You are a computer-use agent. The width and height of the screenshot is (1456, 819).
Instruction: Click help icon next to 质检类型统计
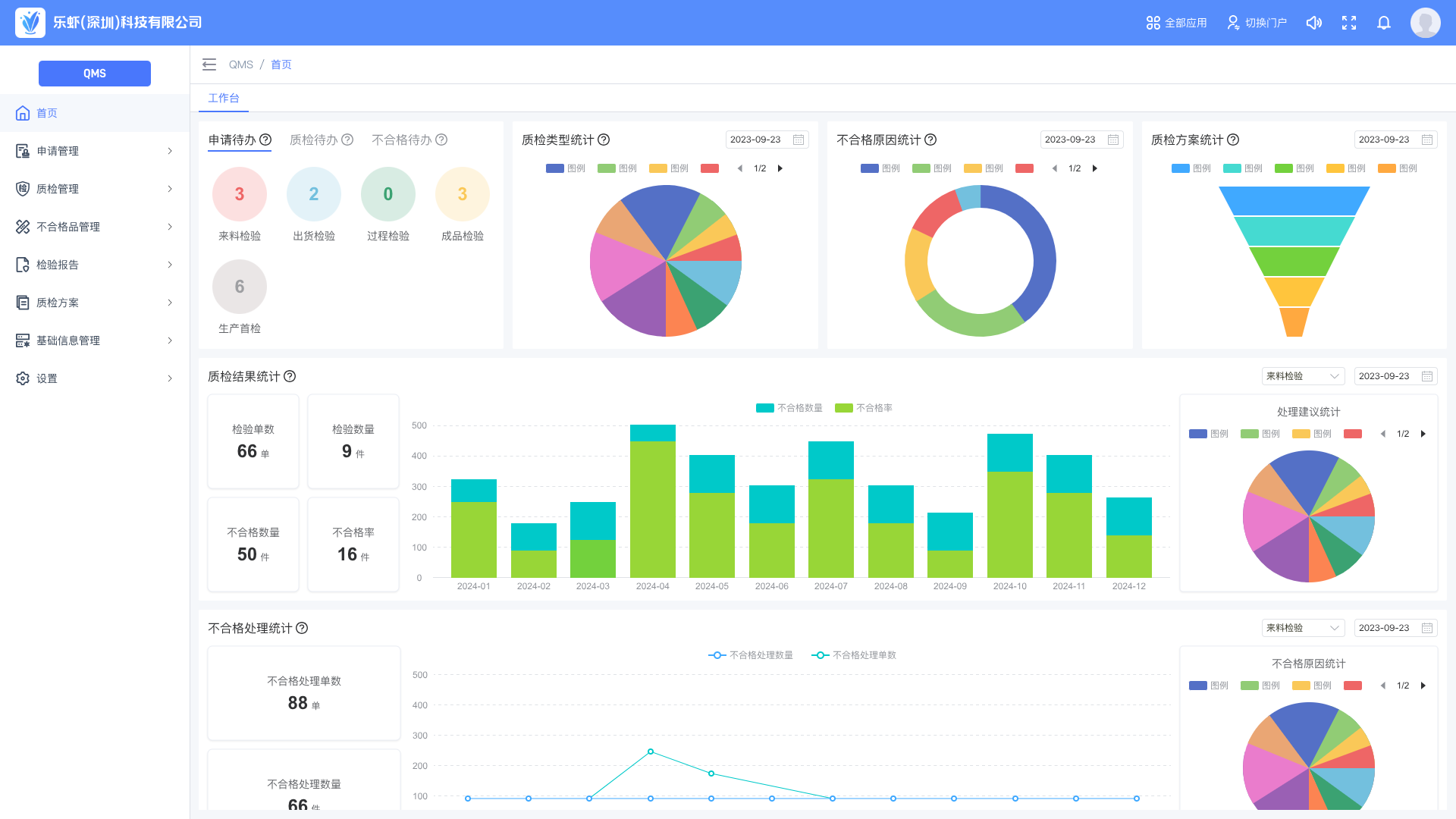tap(604, 140)
